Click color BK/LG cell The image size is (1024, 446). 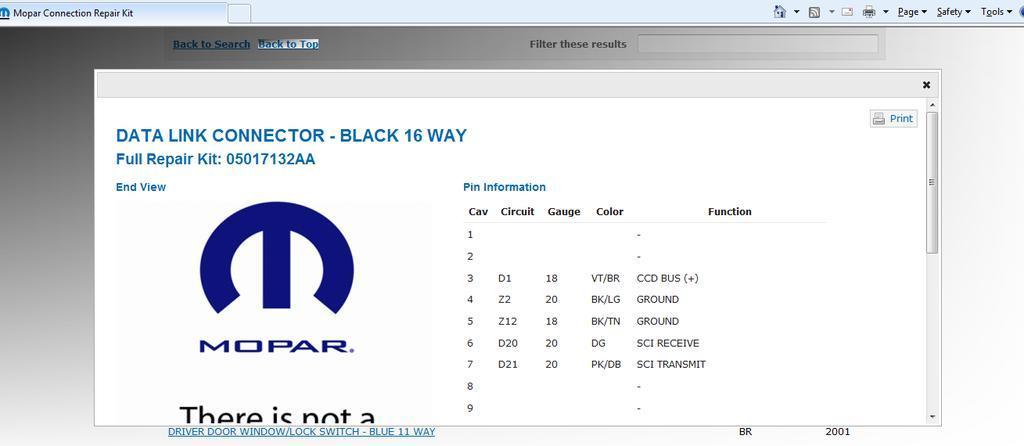605,300
